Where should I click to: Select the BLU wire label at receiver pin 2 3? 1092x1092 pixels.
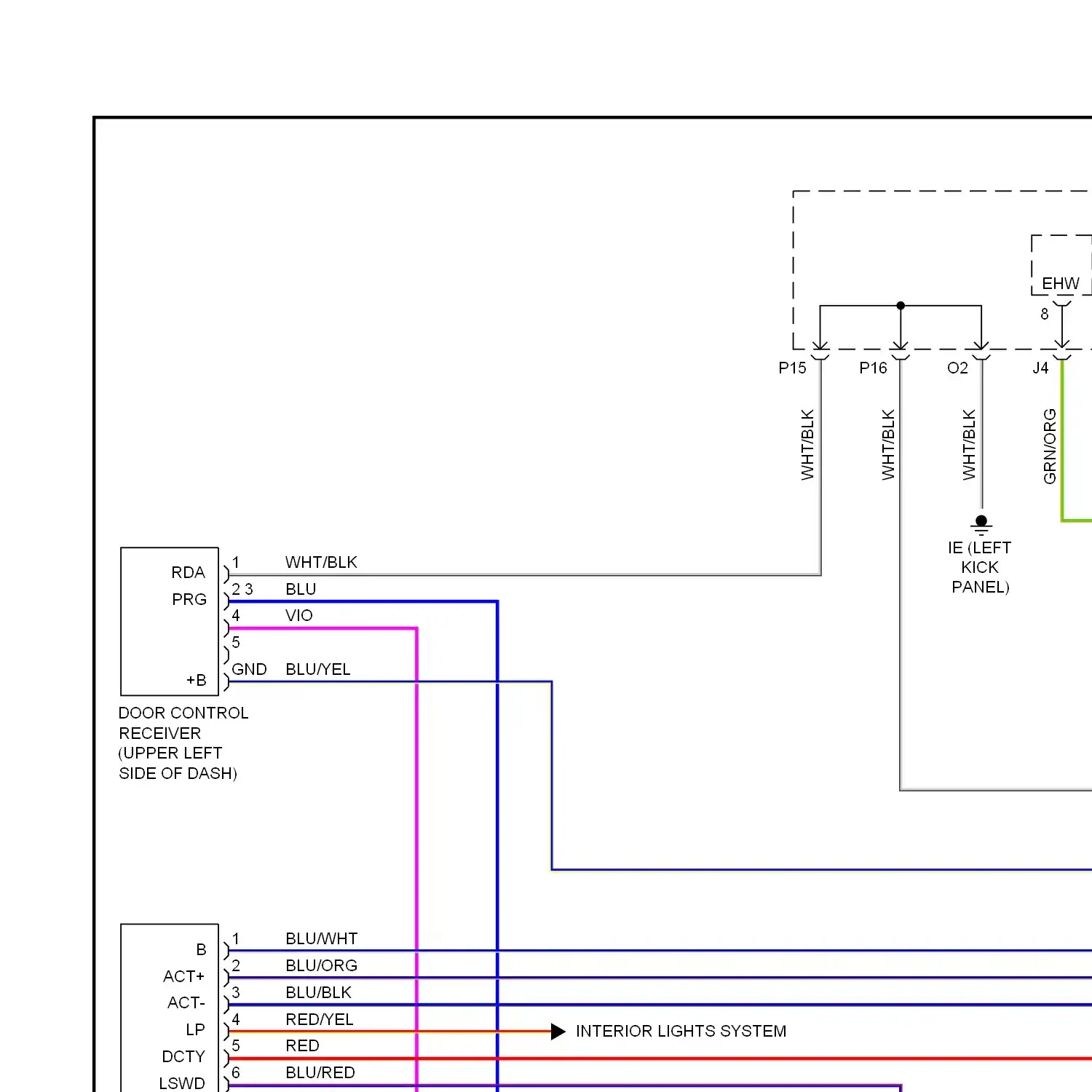click(301, 589)
